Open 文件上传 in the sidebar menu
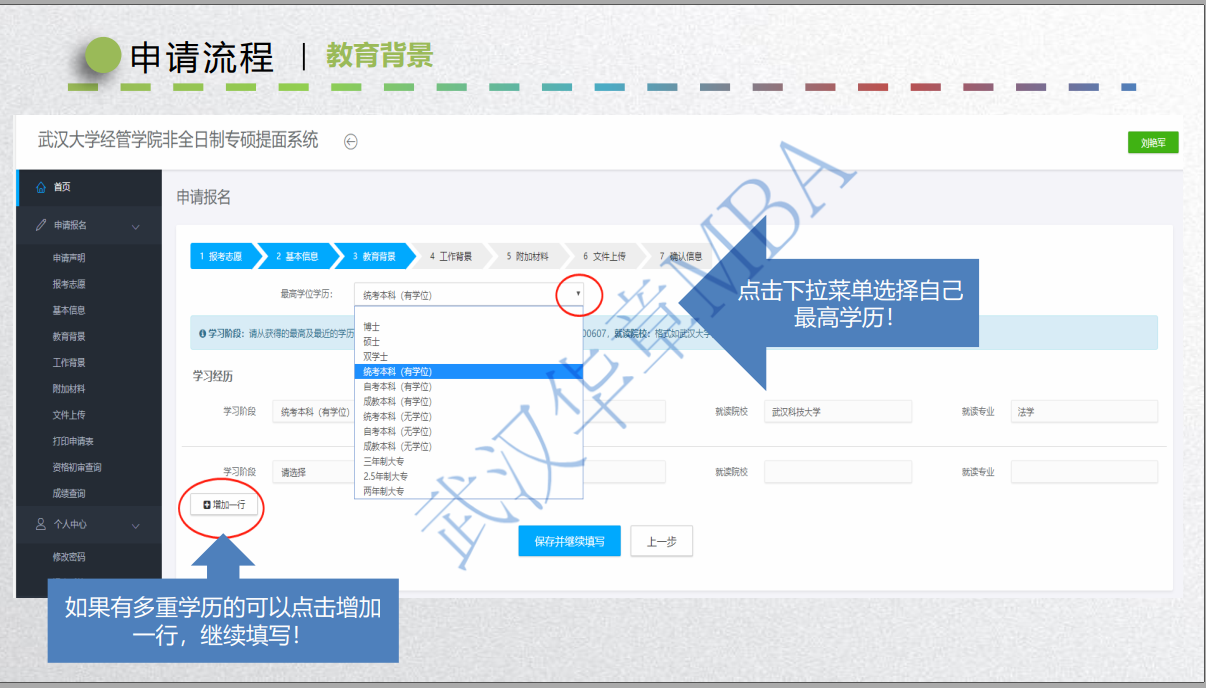Image resolution: width=1206 pixels, height=688 pixels. (69, 414)
